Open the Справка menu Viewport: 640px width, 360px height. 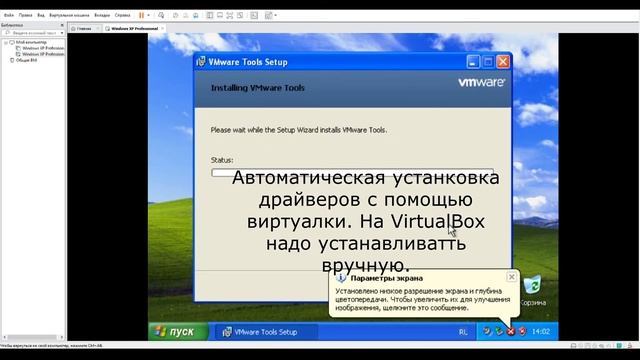(122, 15)
